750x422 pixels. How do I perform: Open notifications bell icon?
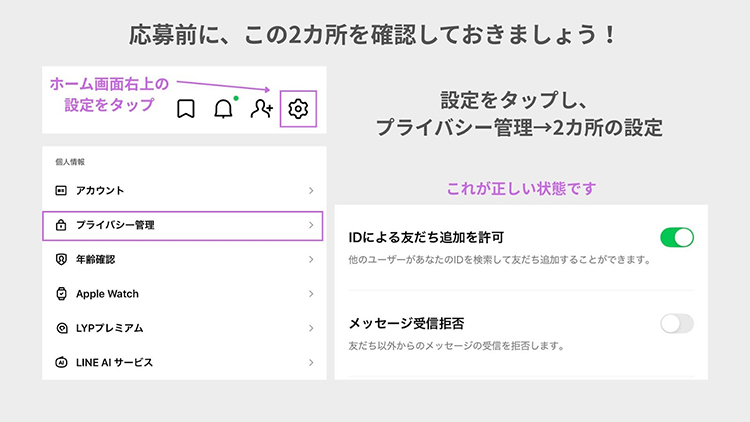223,109
